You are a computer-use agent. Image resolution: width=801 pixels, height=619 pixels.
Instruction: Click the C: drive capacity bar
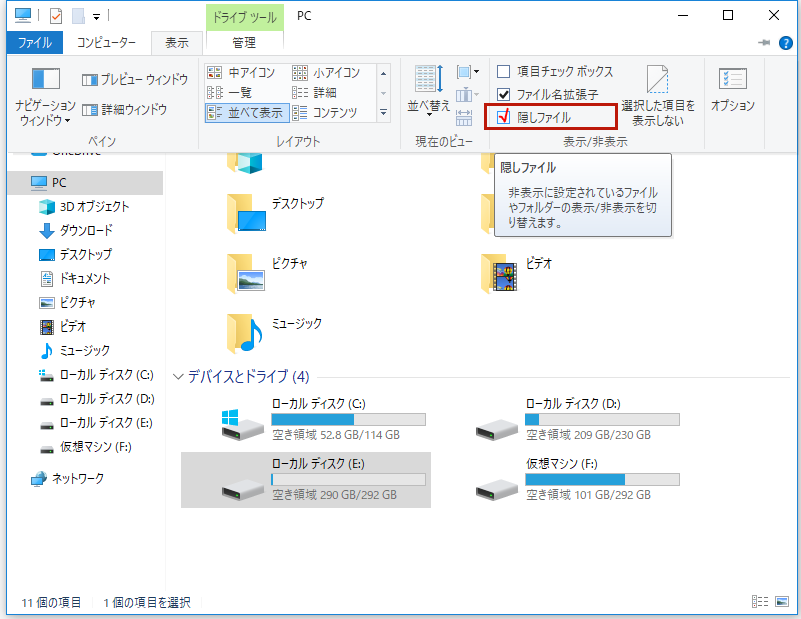(x=348, y=420)
